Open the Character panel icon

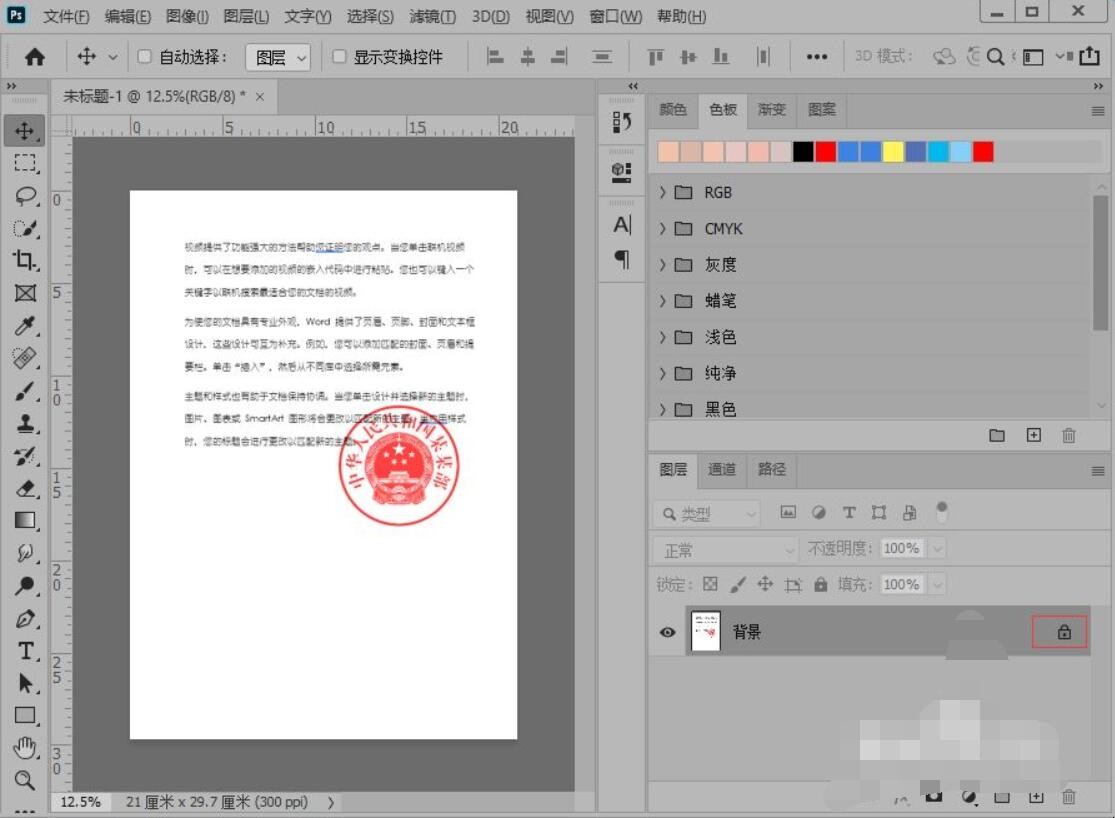[621, 225]
